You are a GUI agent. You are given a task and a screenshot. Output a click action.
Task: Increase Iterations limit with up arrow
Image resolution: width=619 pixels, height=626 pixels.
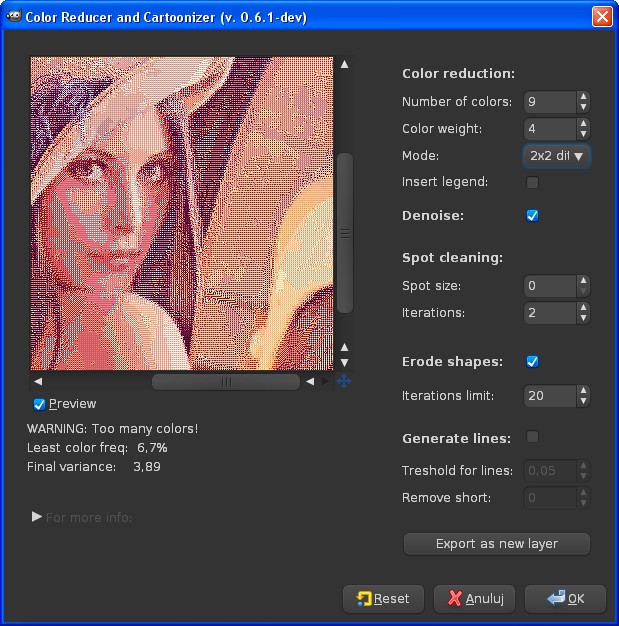583,390
